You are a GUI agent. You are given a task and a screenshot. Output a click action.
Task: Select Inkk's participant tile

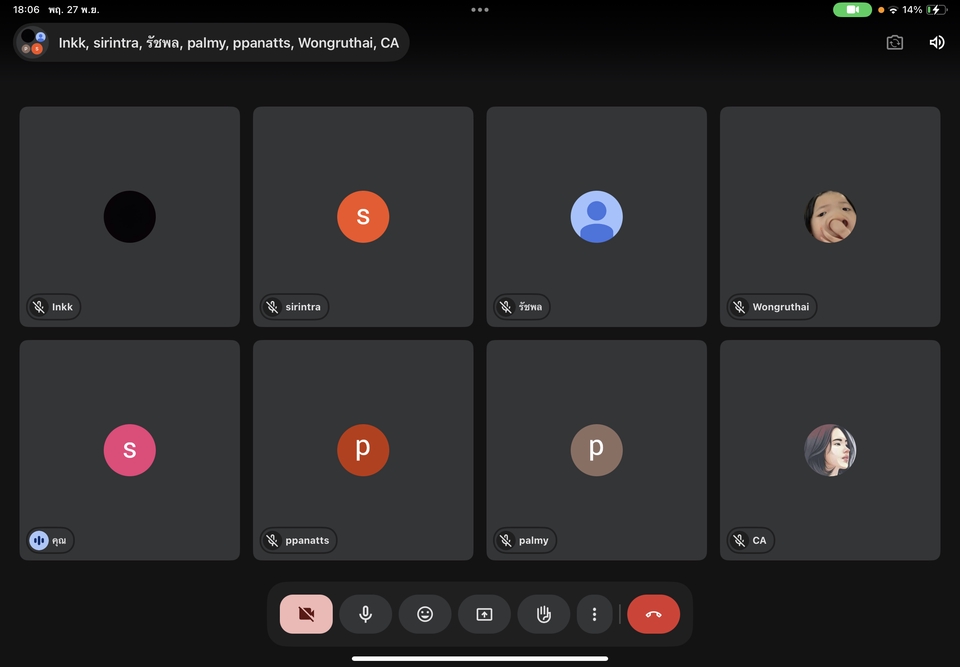(130, 216)
